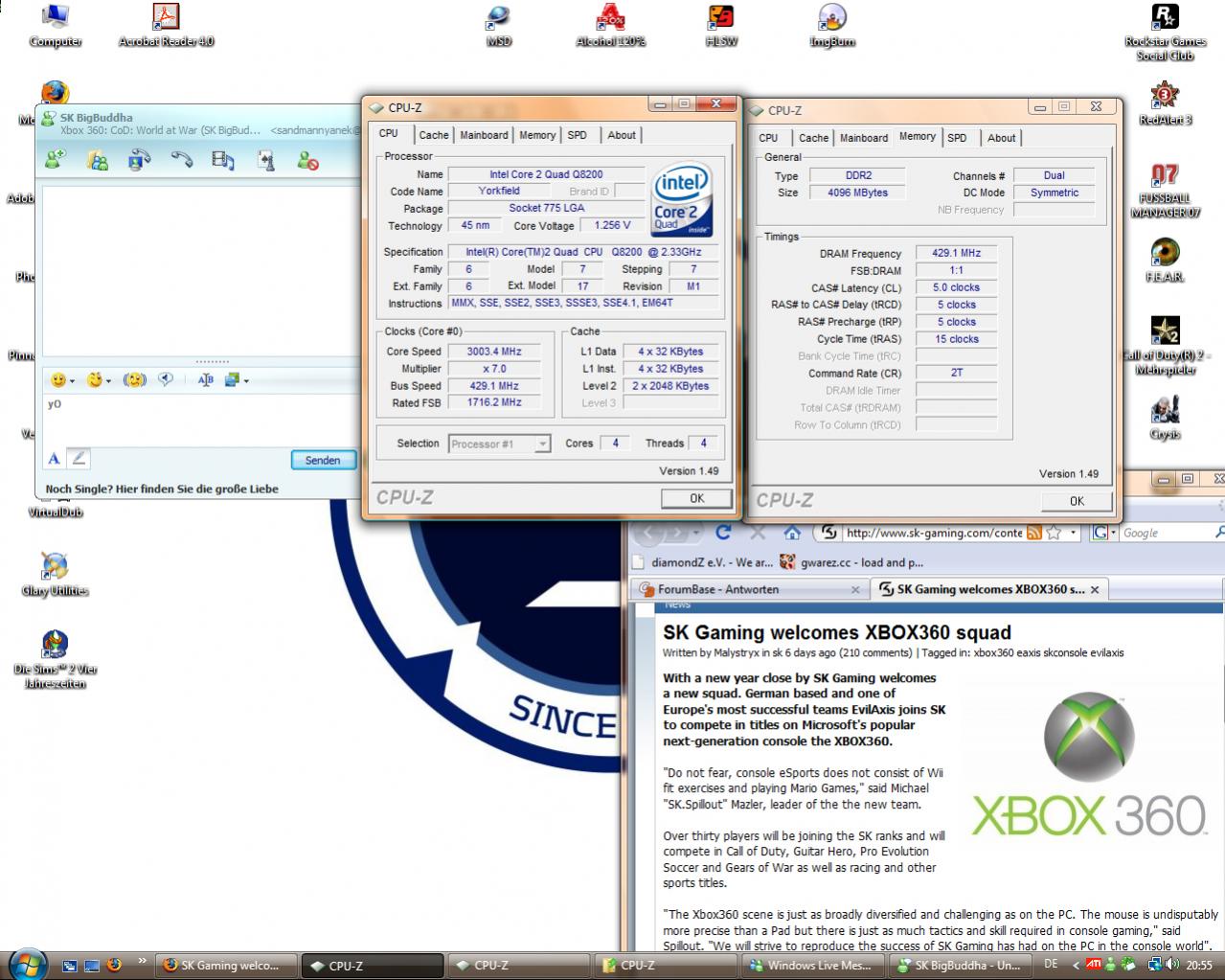This screenshot has height=980, width=1225.
Task: Block this contact in Messenger
Action: (x=307, y=161)
